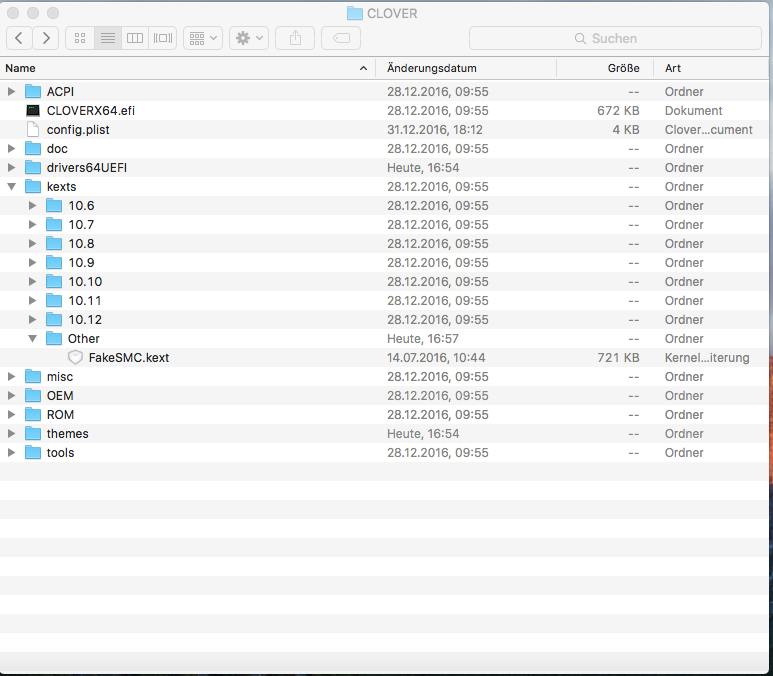Click the Kernel…iterung type label
Viewport: 773px width, 676px height.
(707, 357)
